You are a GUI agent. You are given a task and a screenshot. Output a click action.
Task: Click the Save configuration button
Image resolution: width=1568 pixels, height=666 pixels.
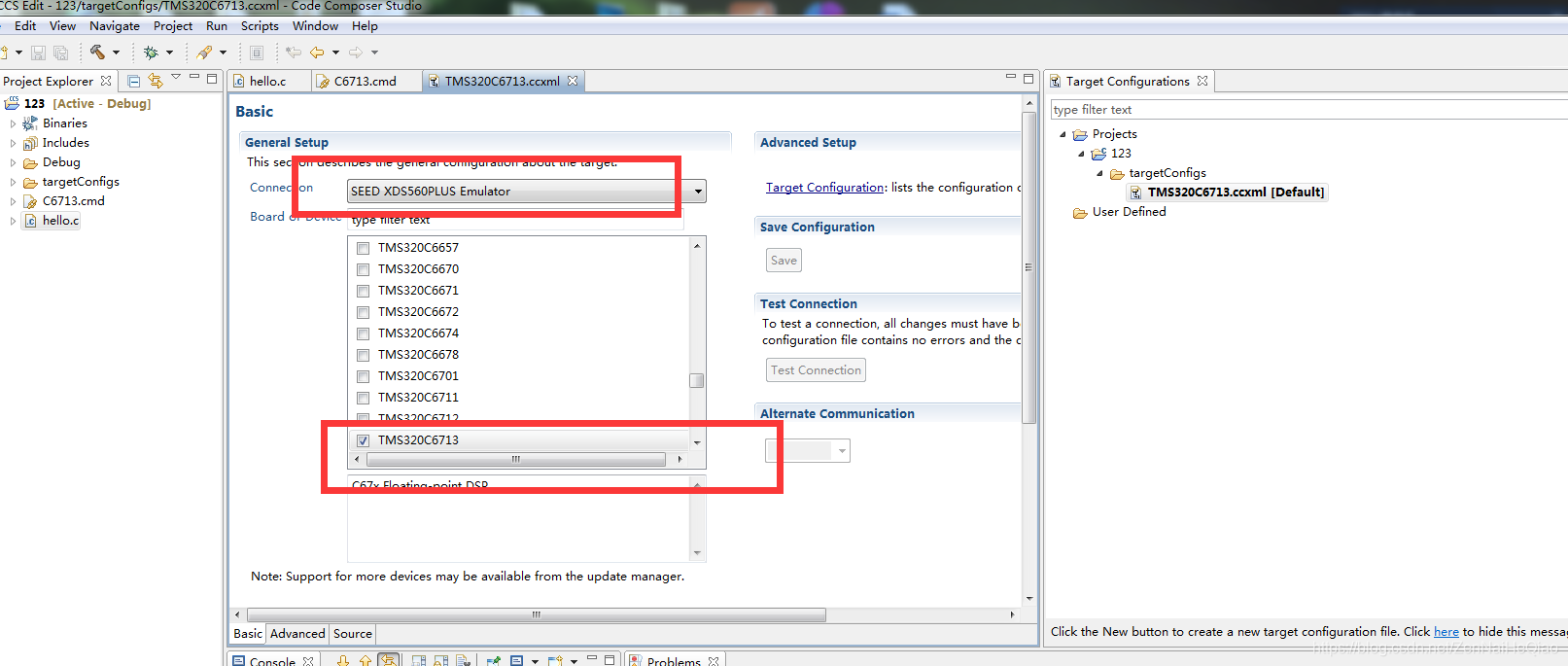784,261
